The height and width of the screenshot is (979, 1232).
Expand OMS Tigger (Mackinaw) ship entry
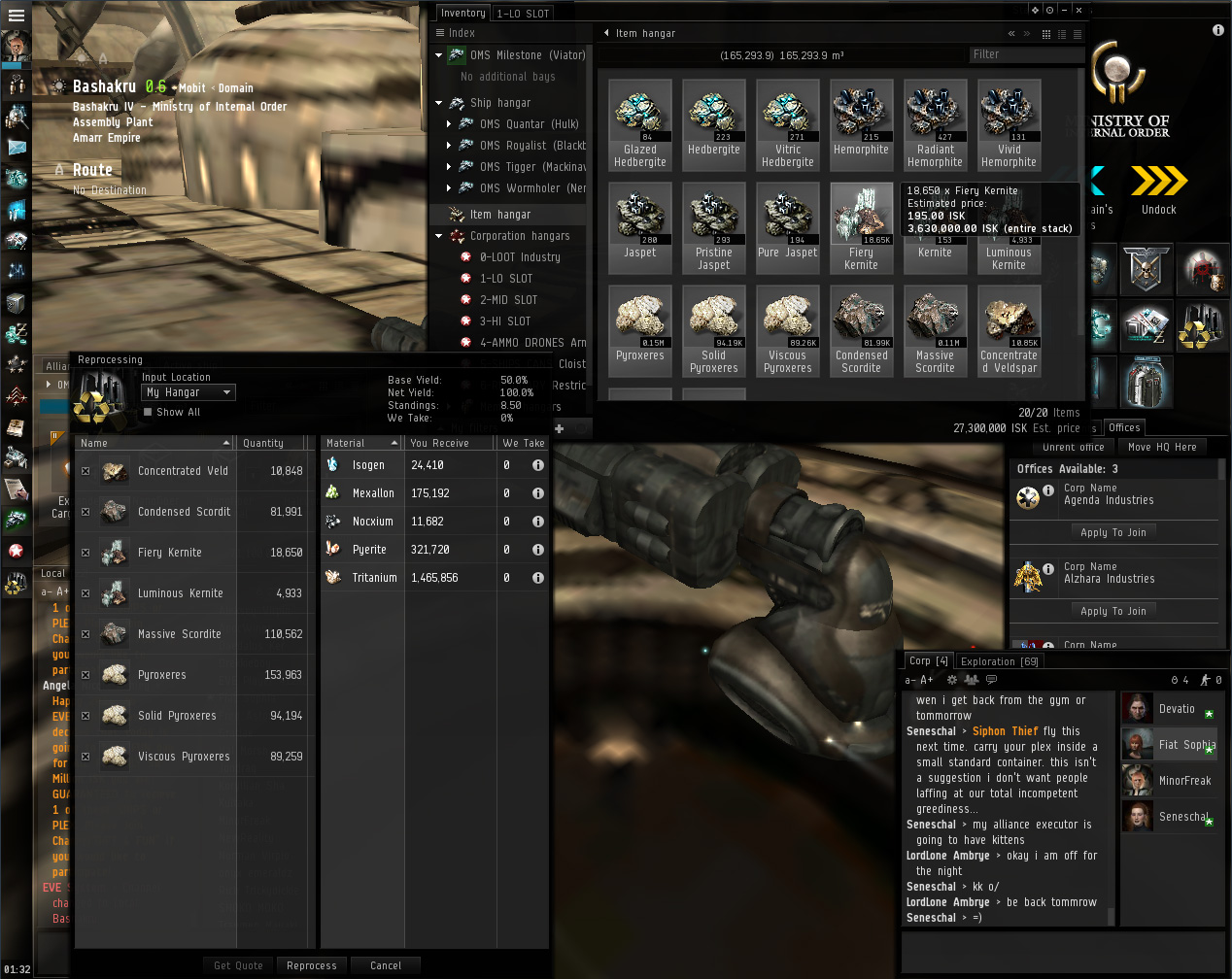[449, 167]
